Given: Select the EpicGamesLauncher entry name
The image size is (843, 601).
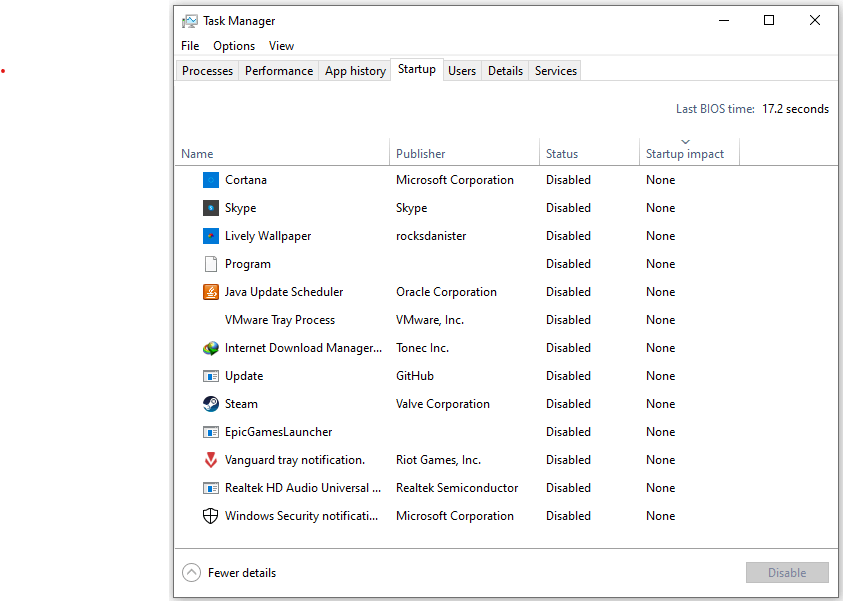Looking at the screenshot, I should (278, 432).
